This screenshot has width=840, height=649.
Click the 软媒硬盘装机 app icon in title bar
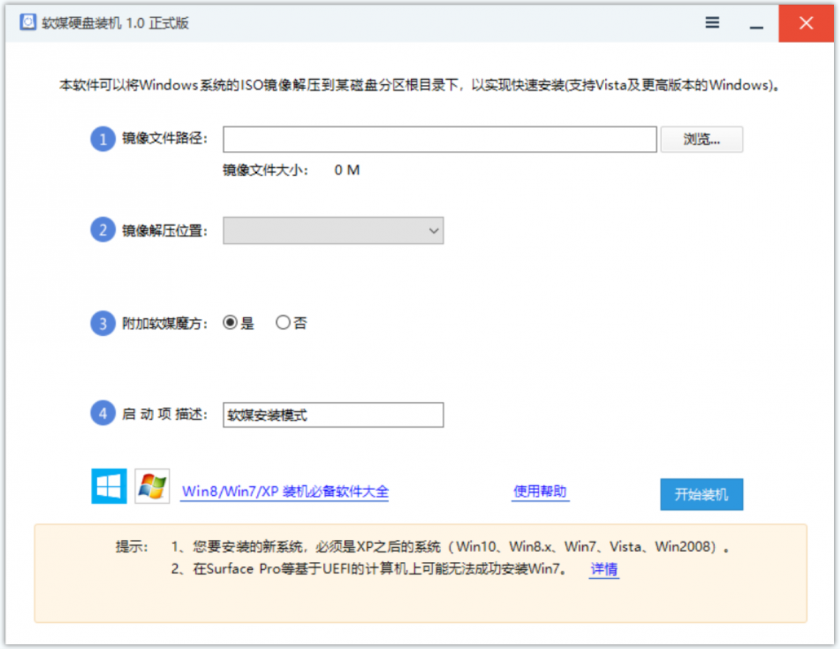tap(28, 22)
